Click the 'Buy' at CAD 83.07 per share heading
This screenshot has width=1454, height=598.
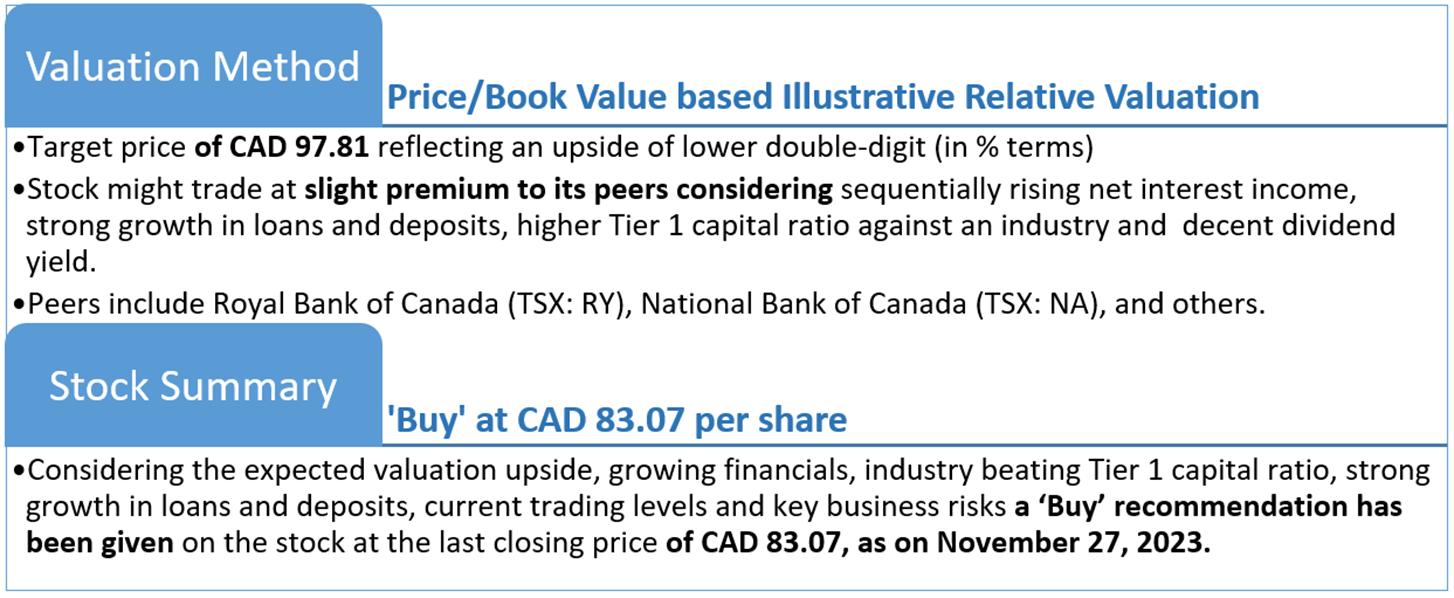616,420
